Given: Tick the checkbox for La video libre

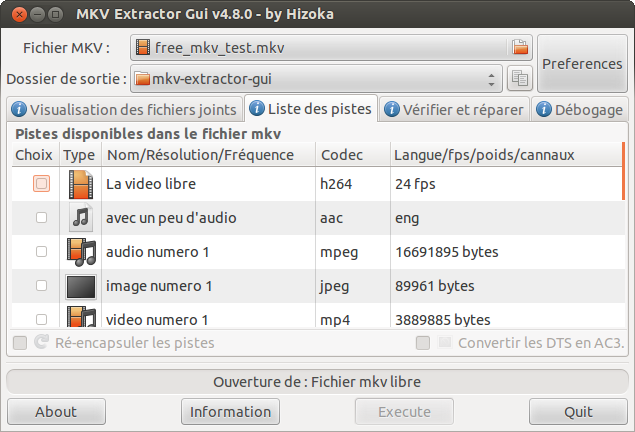Looking at the screenshot, I should click(41, 184).
